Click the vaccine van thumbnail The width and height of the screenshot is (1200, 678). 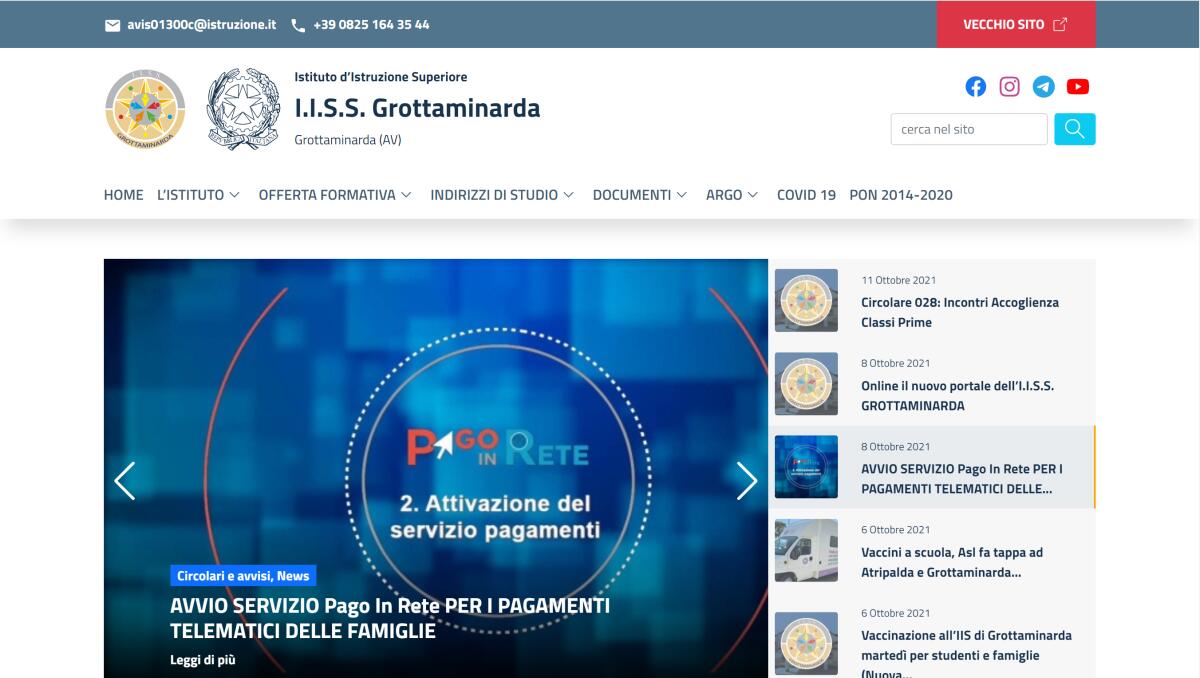click(806, 550)
